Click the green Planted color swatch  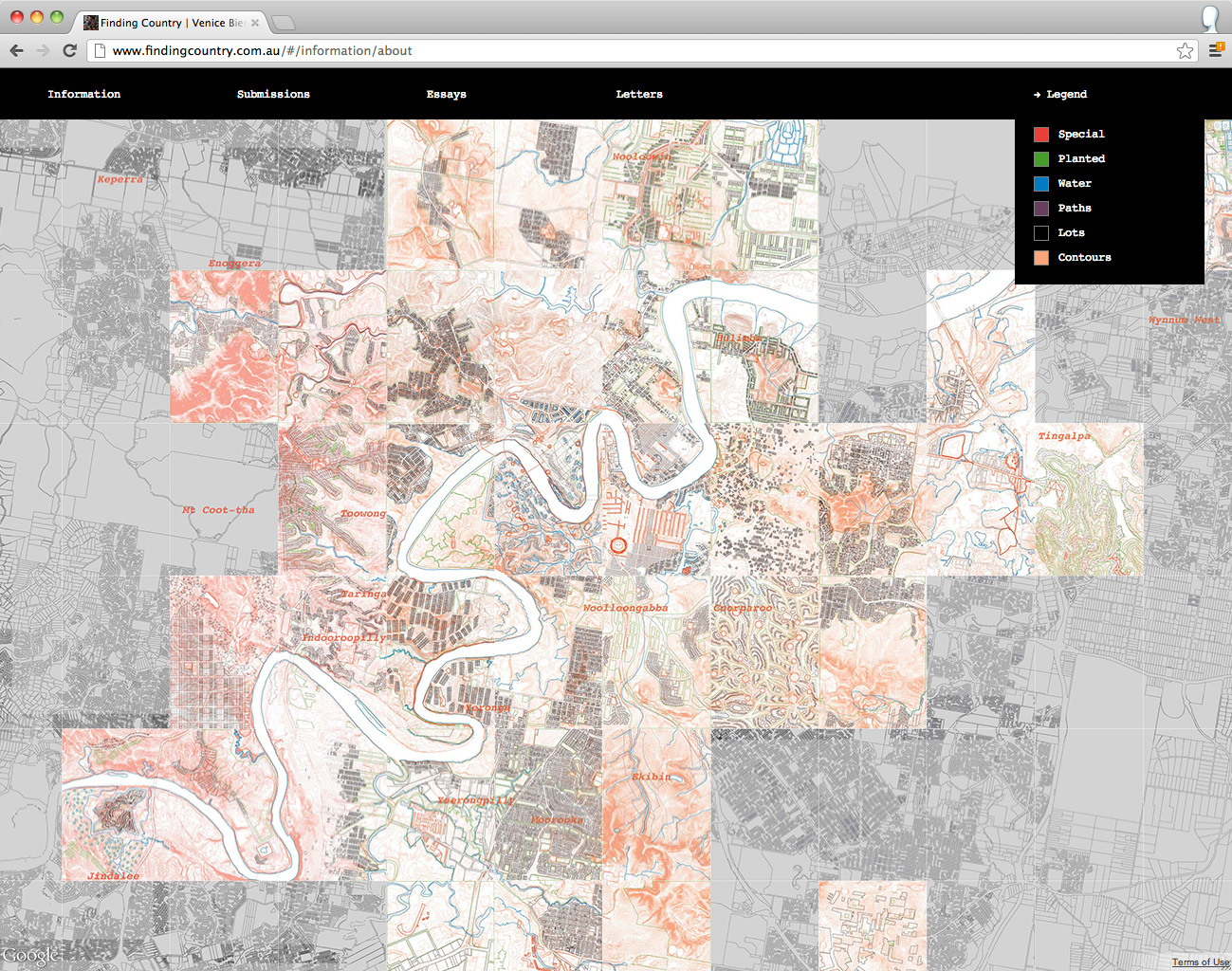(1041, 159)
